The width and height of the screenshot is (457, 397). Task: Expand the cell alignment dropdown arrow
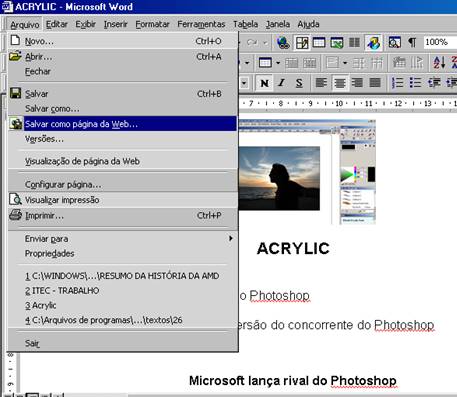(x=345, y=63)
